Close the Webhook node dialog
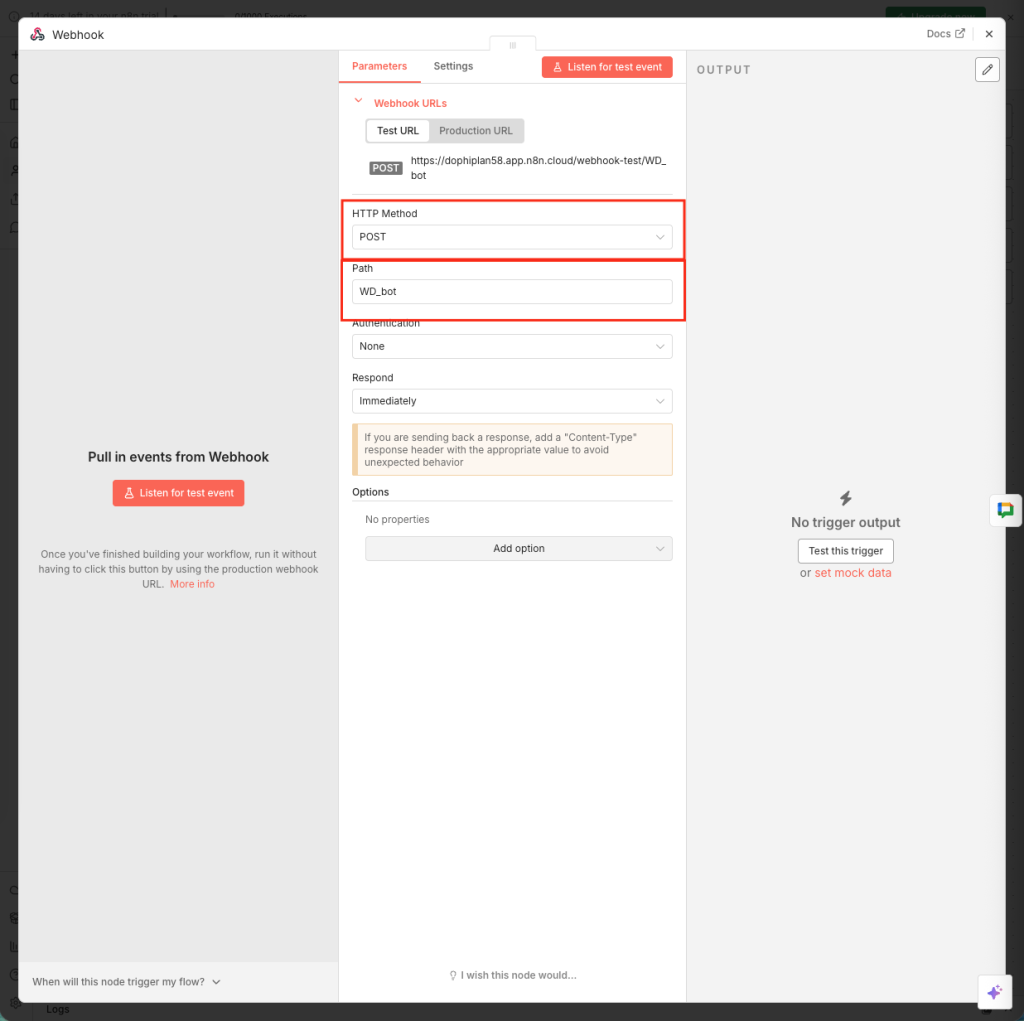This screenshot has height=1021, width=1024. point(989,34)
